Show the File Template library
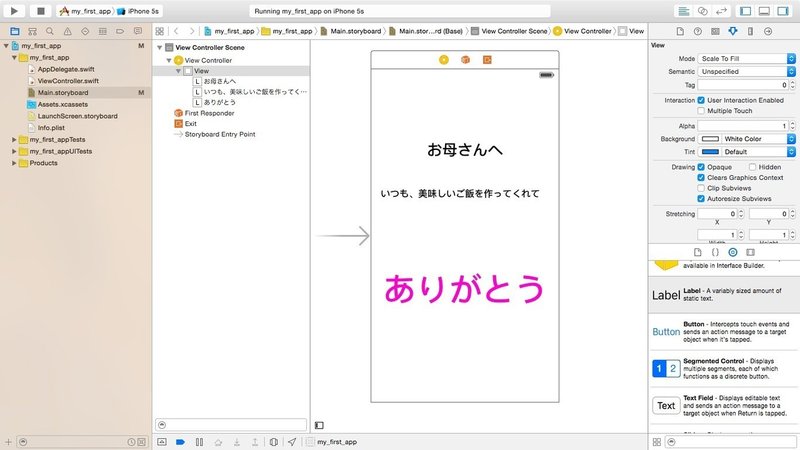Viewport: 800px width, 450px height. (x=697, y=252)
